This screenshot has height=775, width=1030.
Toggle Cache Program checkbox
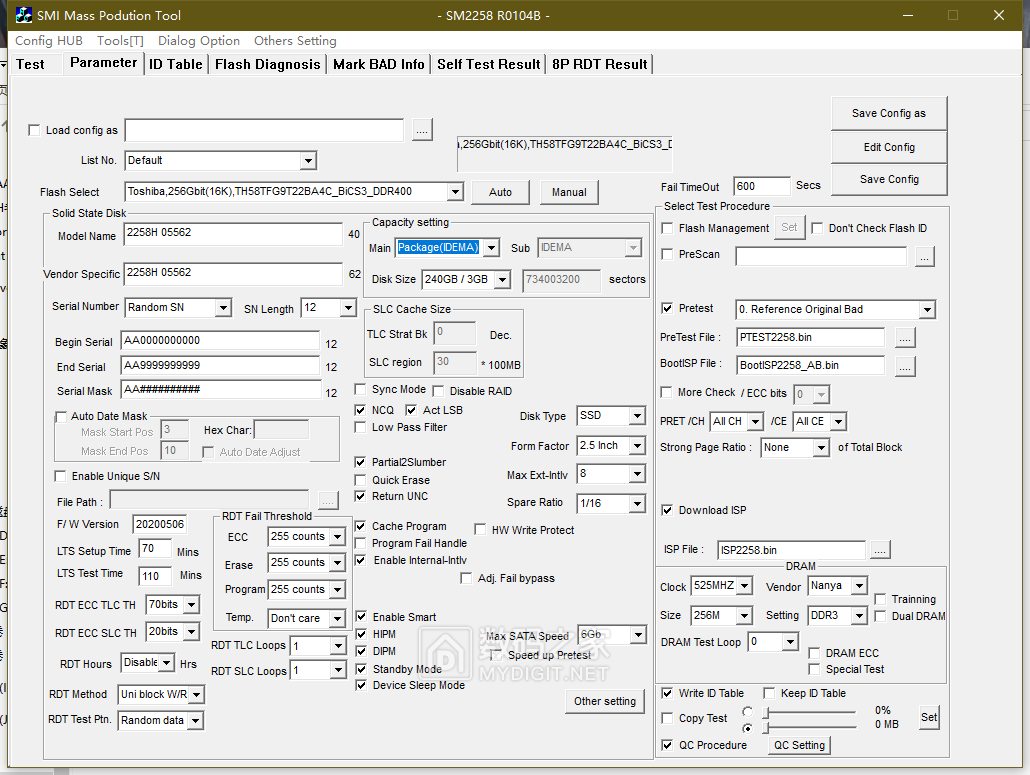360,526
